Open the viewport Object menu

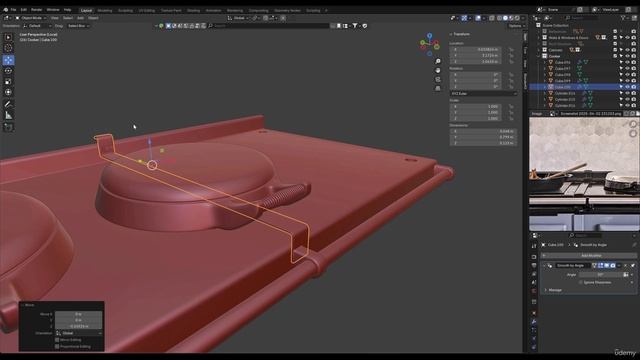pos(93,18)
